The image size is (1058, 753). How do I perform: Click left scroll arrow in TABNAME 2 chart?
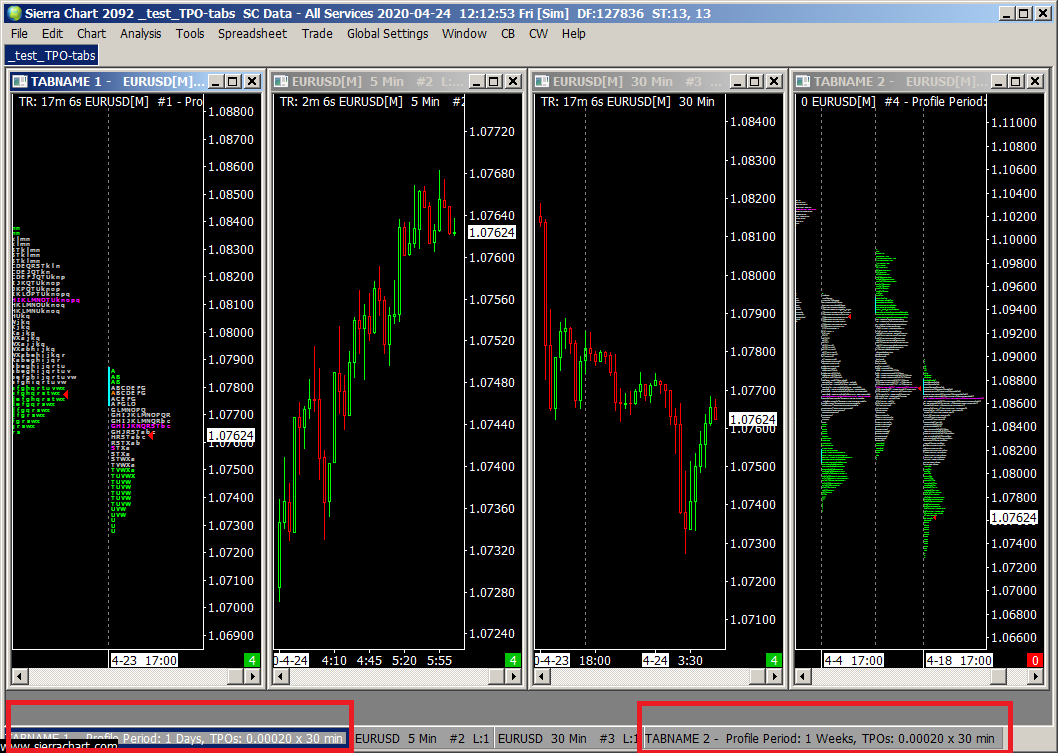click(x=803, y=676)
